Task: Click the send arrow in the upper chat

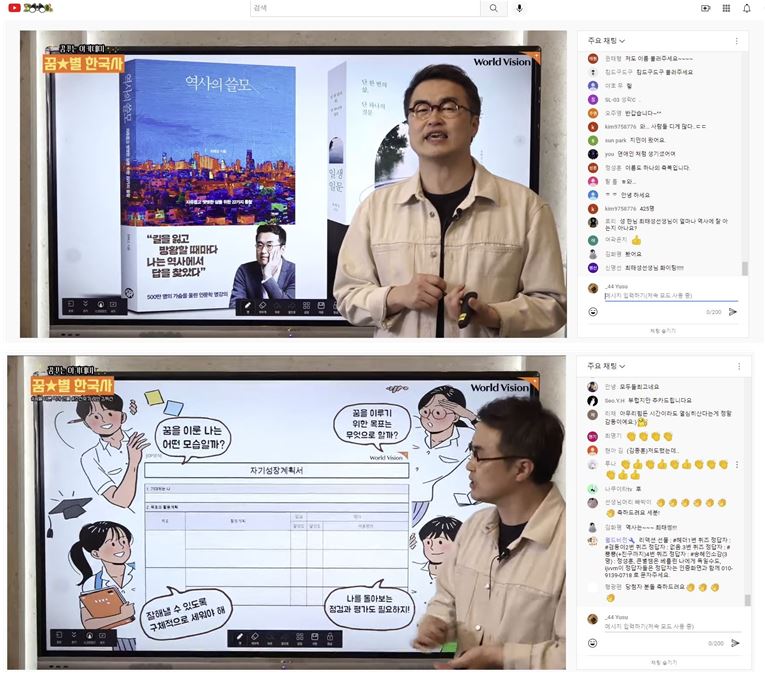Action: [733, 312]
